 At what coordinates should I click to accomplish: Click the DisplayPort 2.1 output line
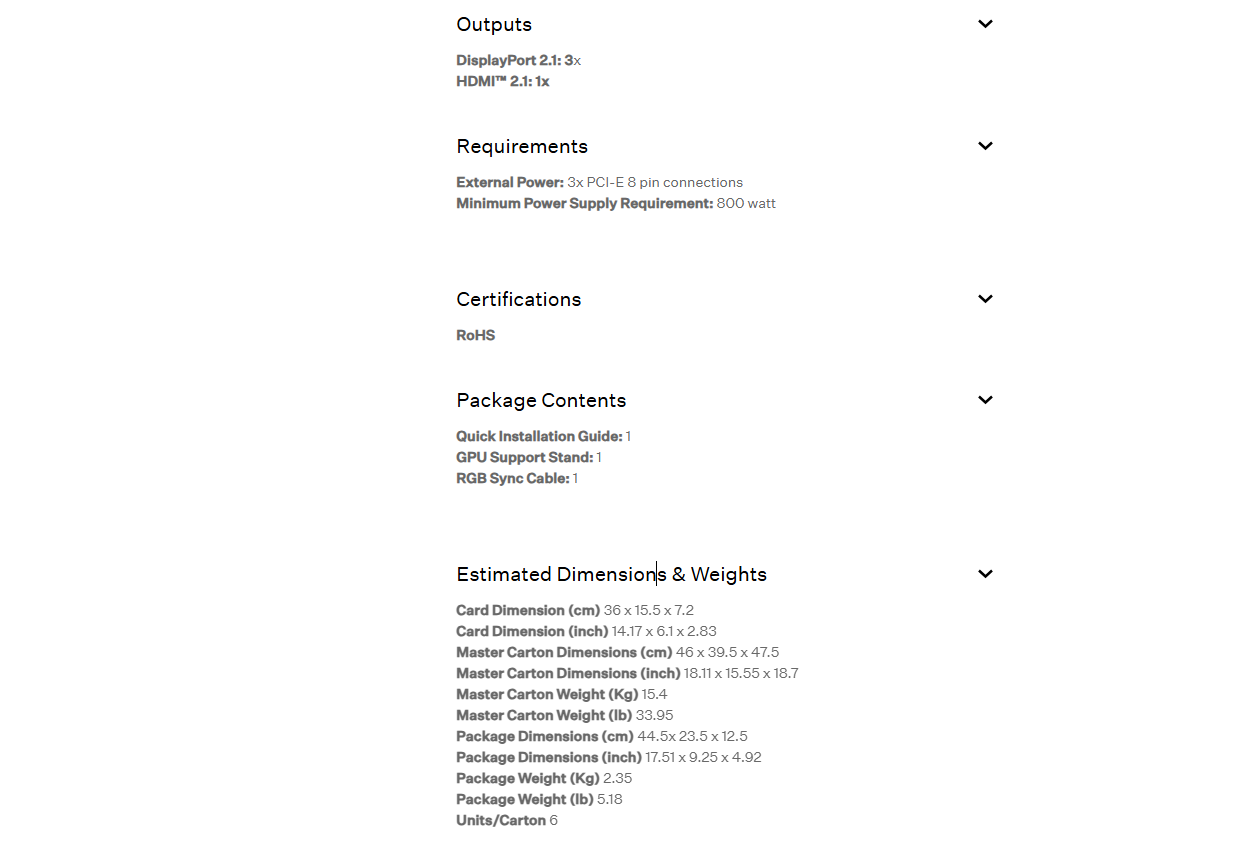pos(518,61)
